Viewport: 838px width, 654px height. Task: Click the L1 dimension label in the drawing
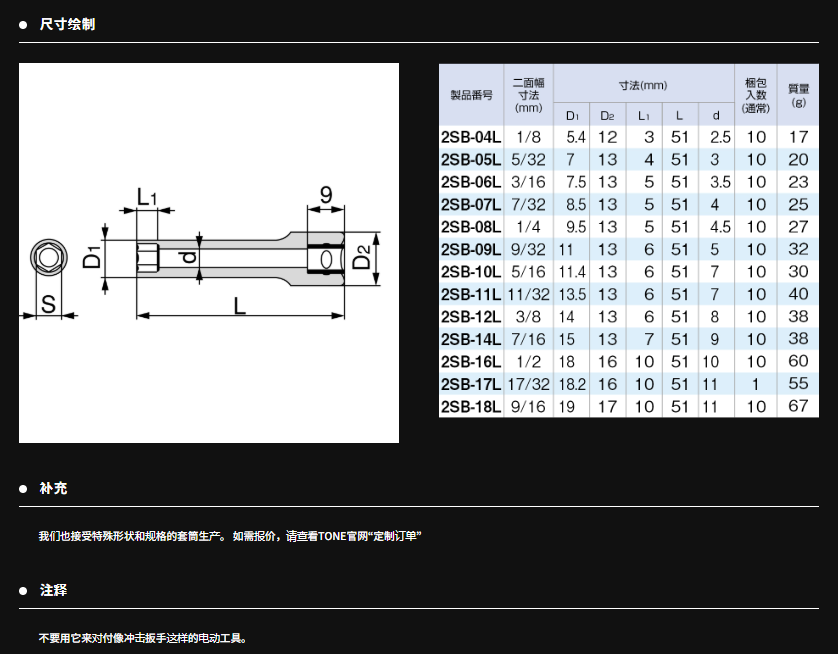tap(147, 195)
